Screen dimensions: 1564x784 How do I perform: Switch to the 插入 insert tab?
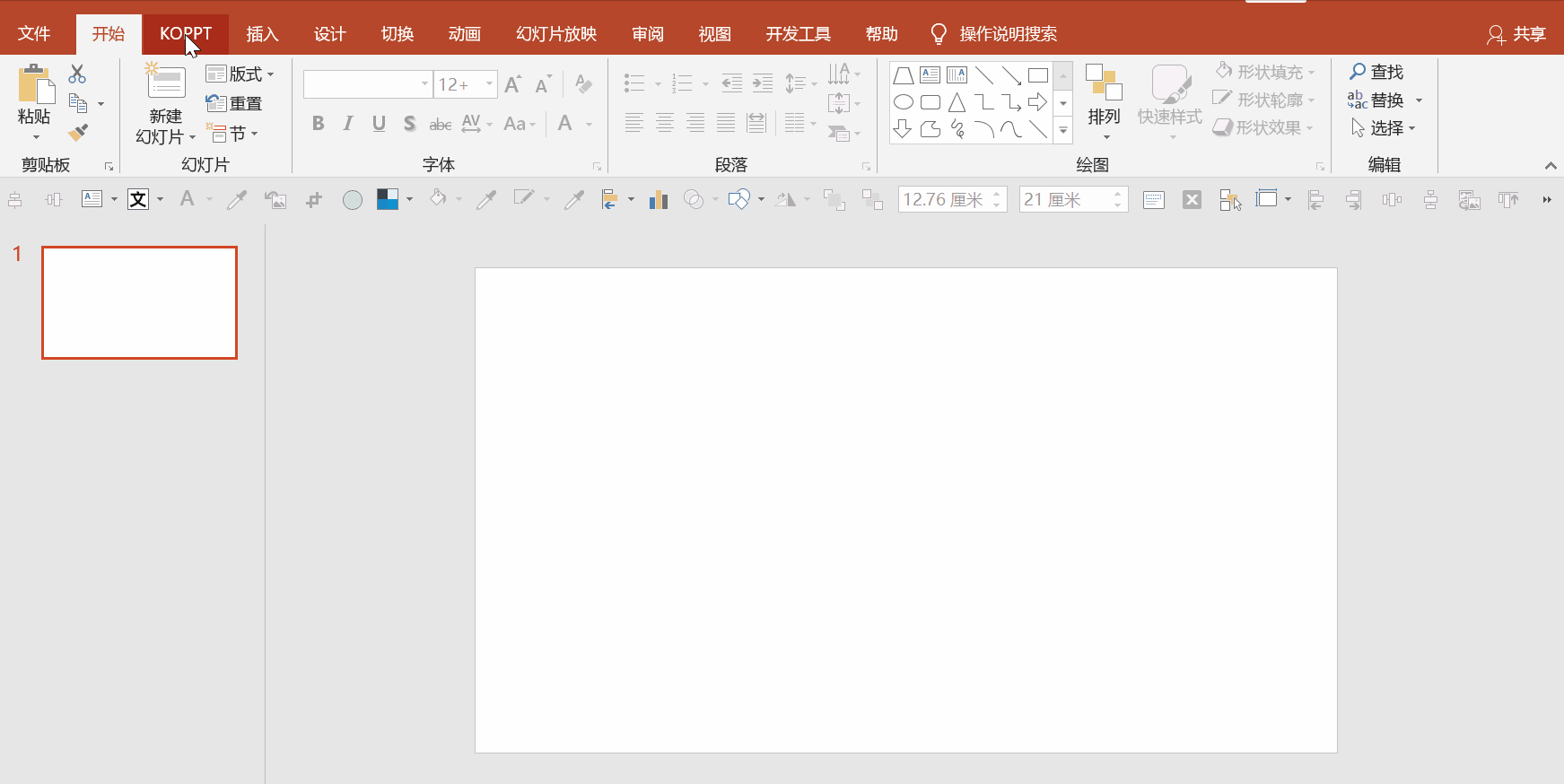(262, 34)
